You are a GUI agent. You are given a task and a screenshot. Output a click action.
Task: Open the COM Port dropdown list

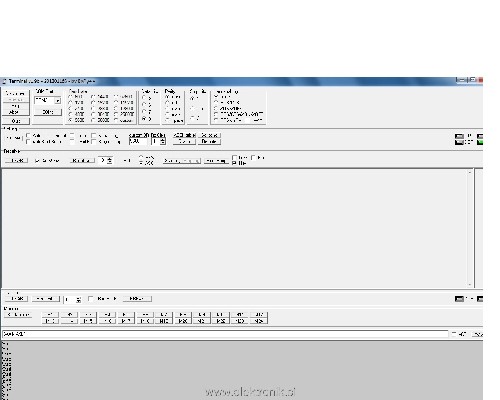pyautogui.click(x=58, y=100)
